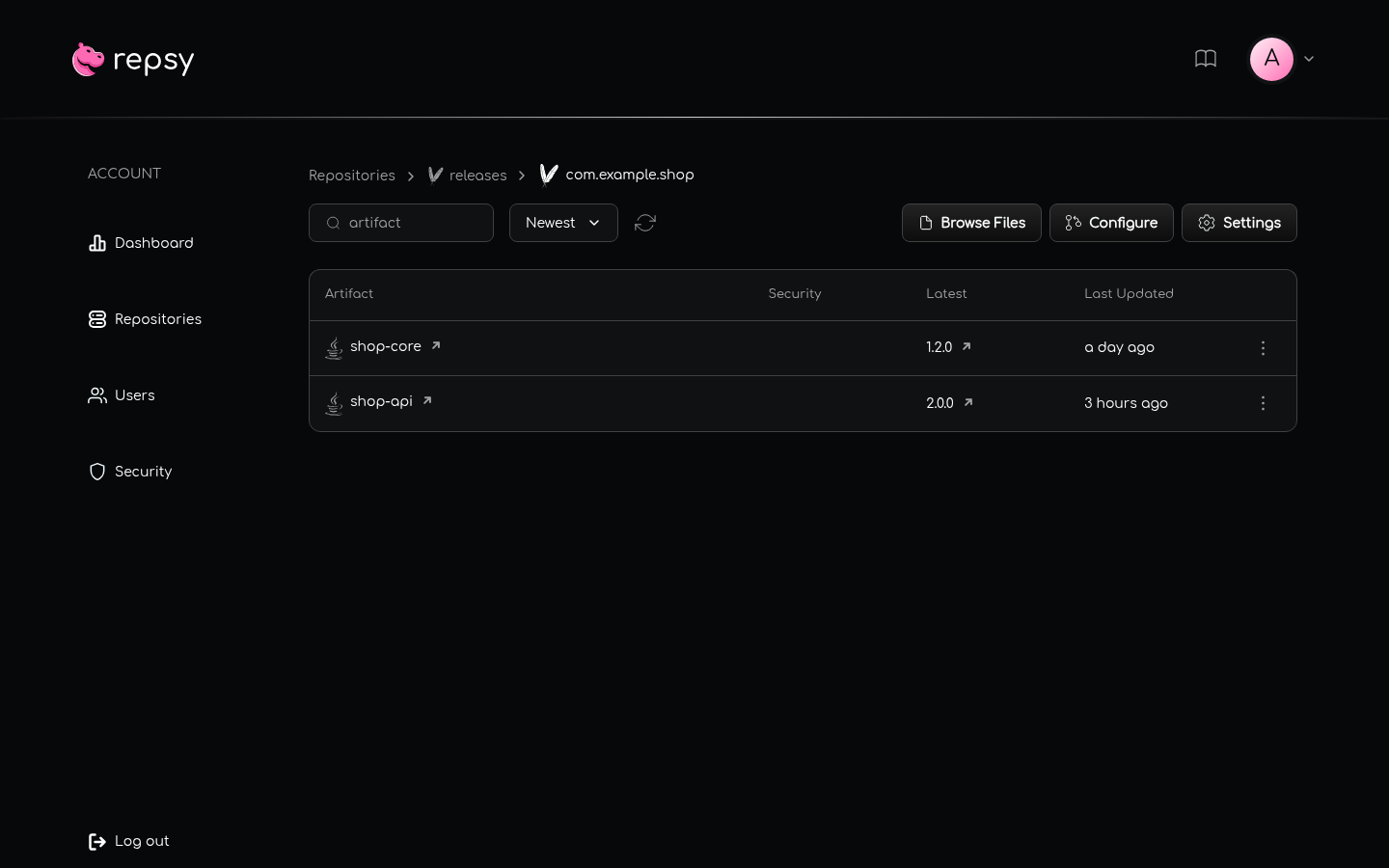Viewport: 1389px width, 868px height.
Task: Click the Latest column header
Action: coord(946,294)
